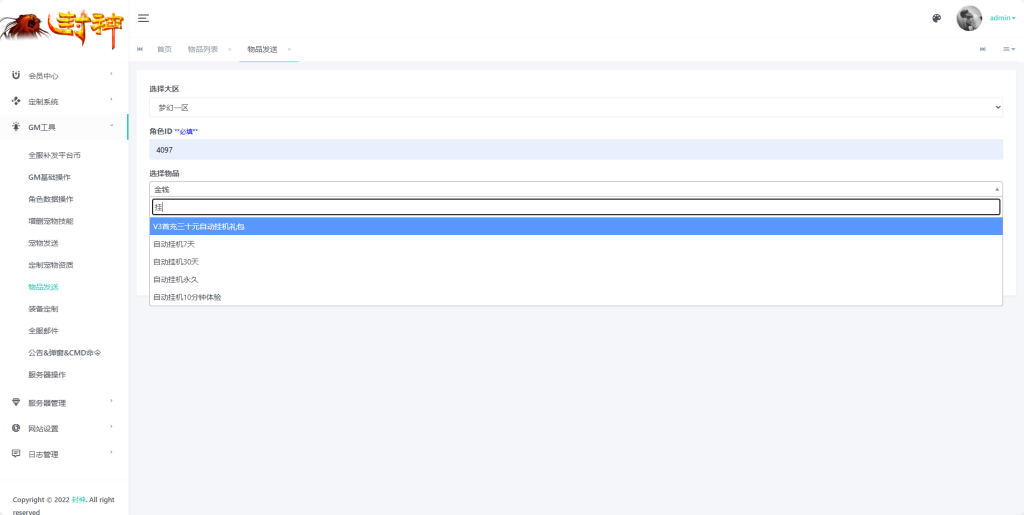
Task: Click the 日志管理 chat icon
Action: tap(16, 454)
